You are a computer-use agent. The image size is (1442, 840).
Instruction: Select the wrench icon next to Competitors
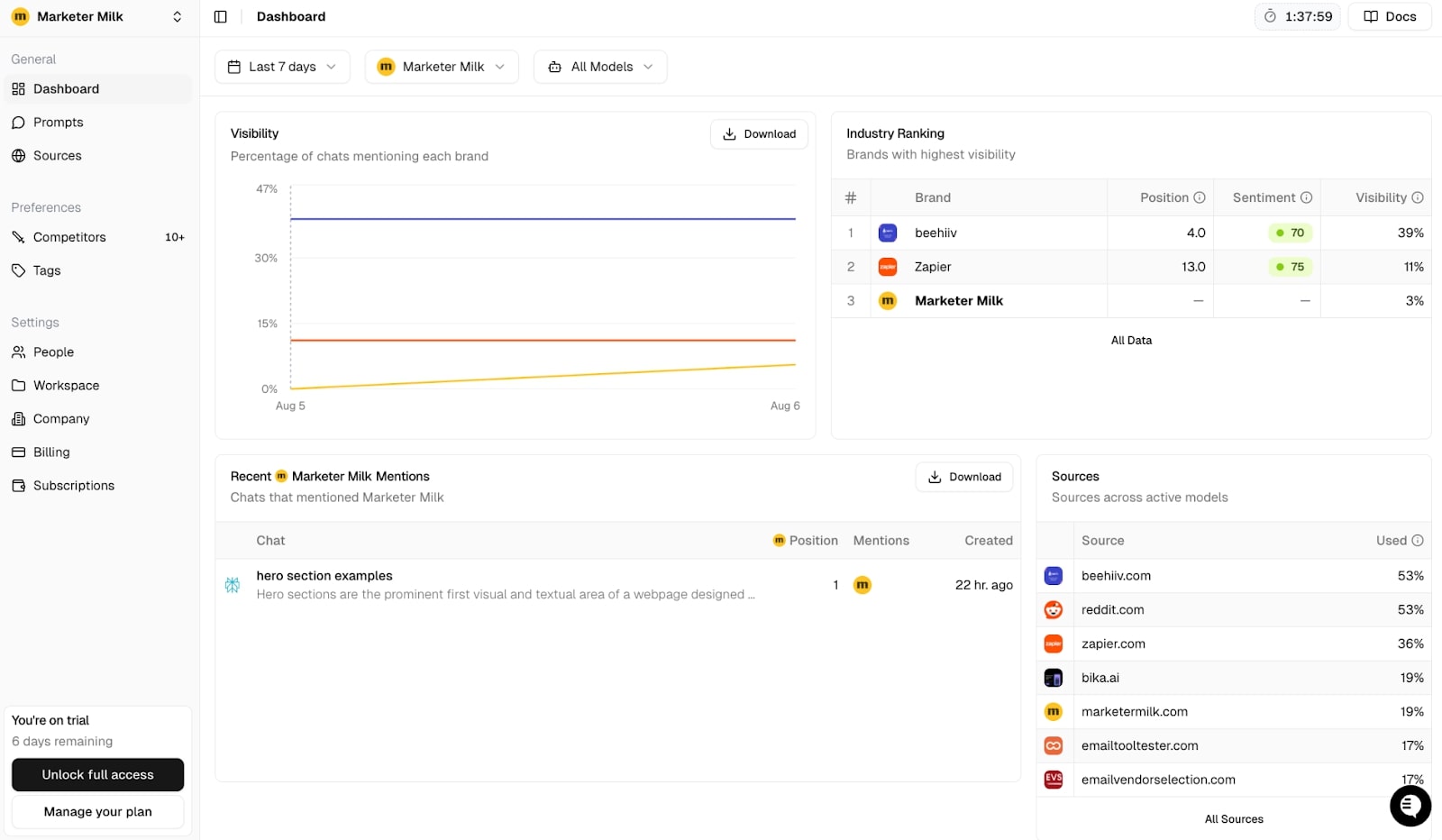tap(18, 237)
